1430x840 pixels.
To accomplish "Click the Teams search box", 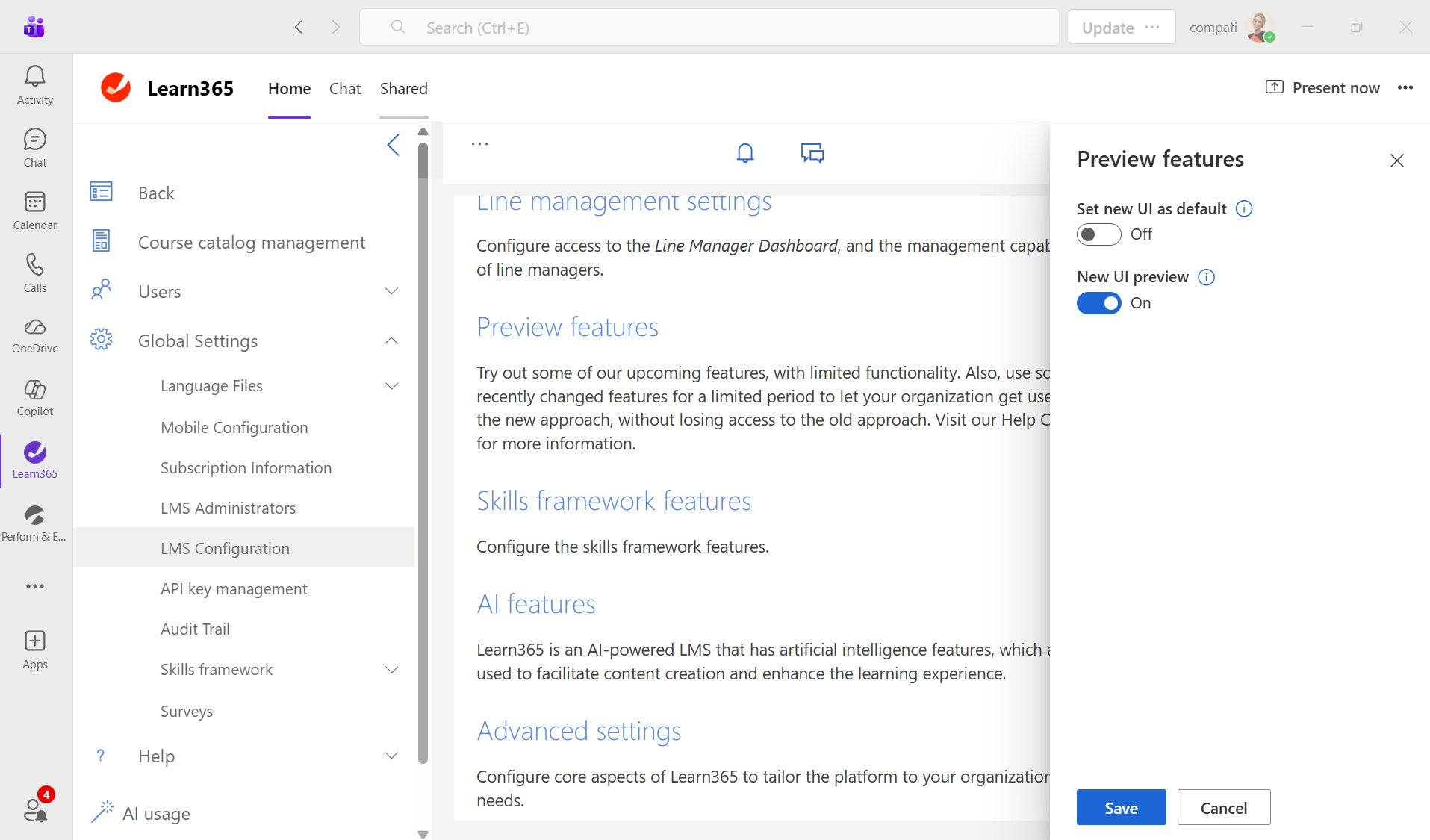I will coord(709,28).
